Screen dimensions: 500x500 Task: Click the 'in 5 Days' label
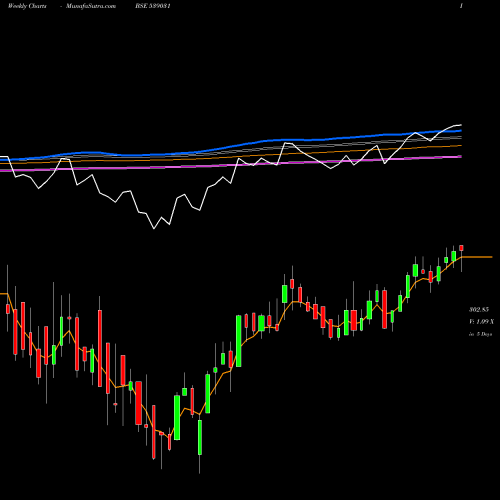[480, 334]
